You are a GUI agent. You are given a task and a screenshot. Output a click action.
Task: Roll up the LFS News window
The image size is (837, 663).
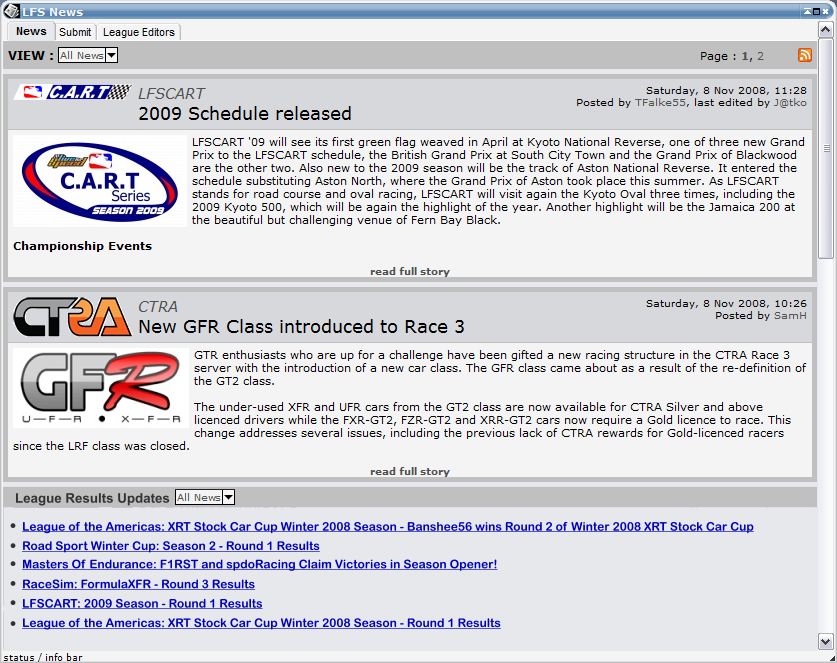[807, 11]
